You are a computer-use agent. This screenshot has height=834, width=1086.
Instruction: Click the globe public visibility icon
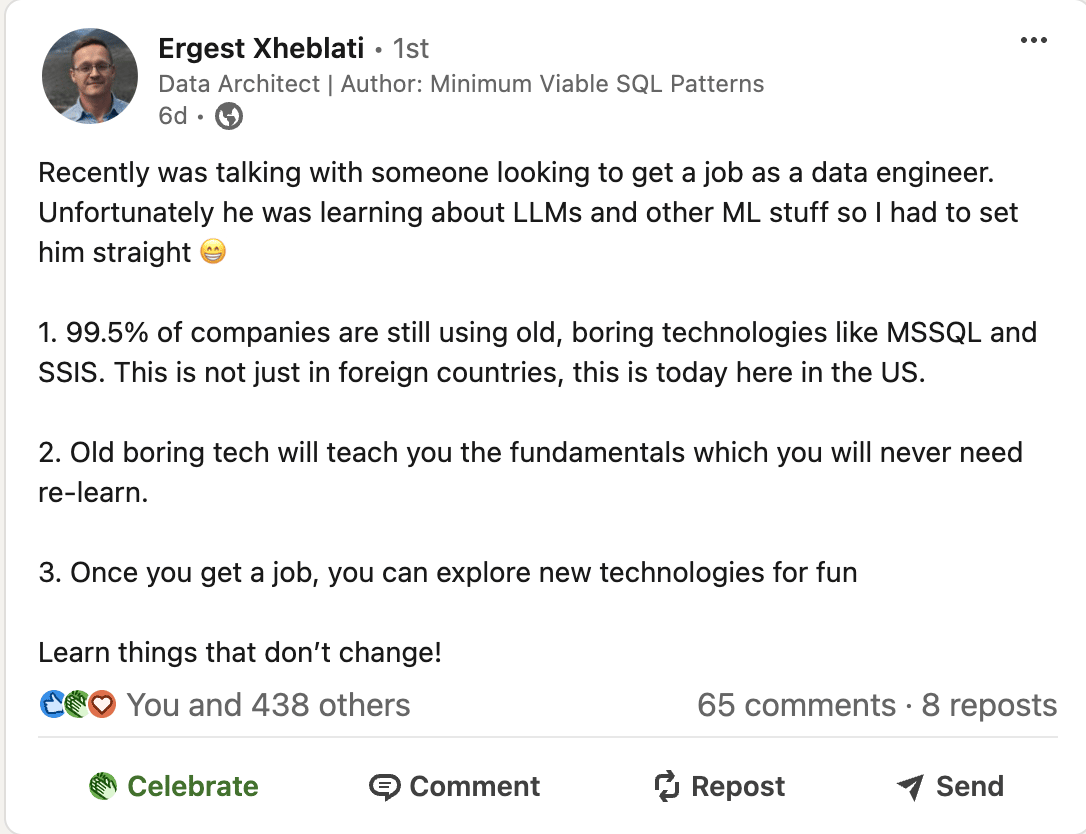(229, 116)
